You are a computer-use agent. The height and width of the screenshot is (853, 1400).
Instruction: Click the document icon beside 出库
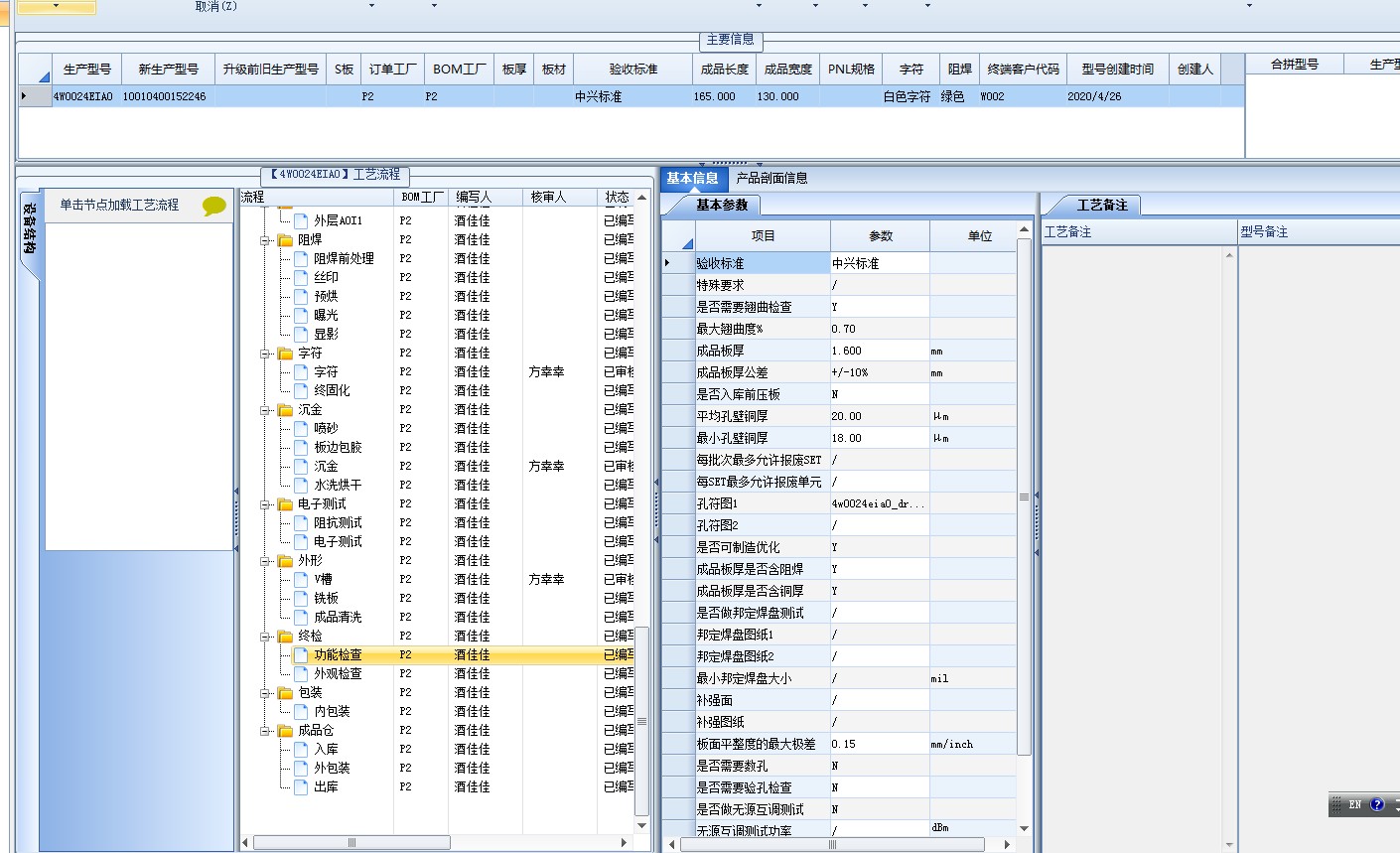301,786
